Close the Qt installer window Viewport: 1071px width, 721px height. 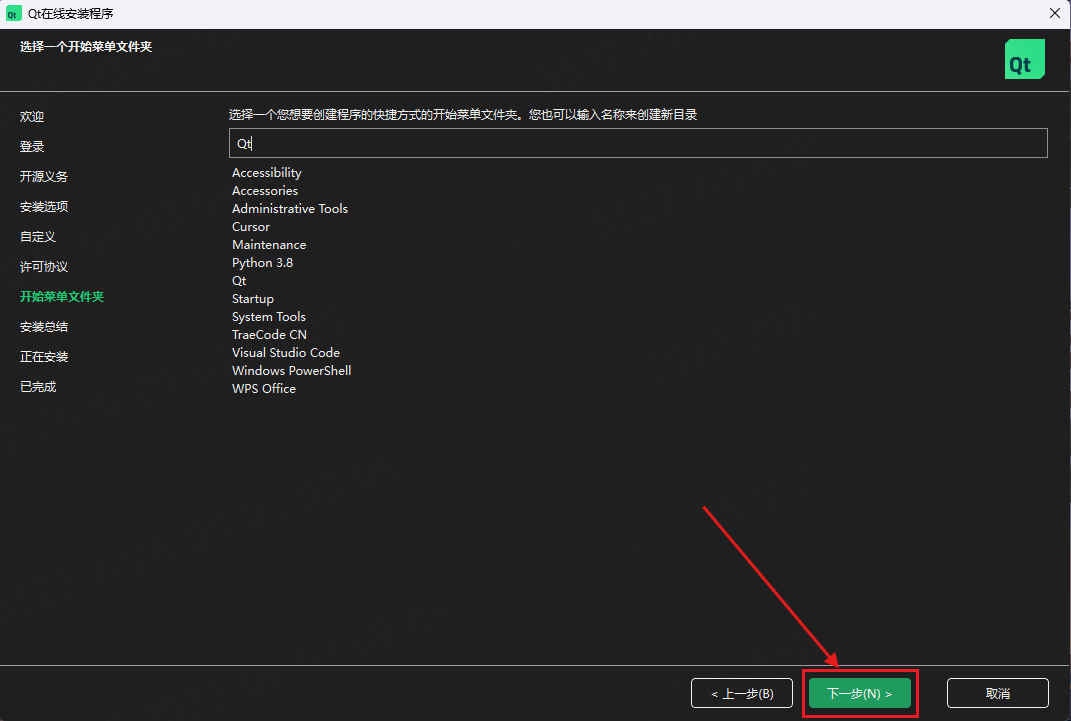click(1055, 14)
